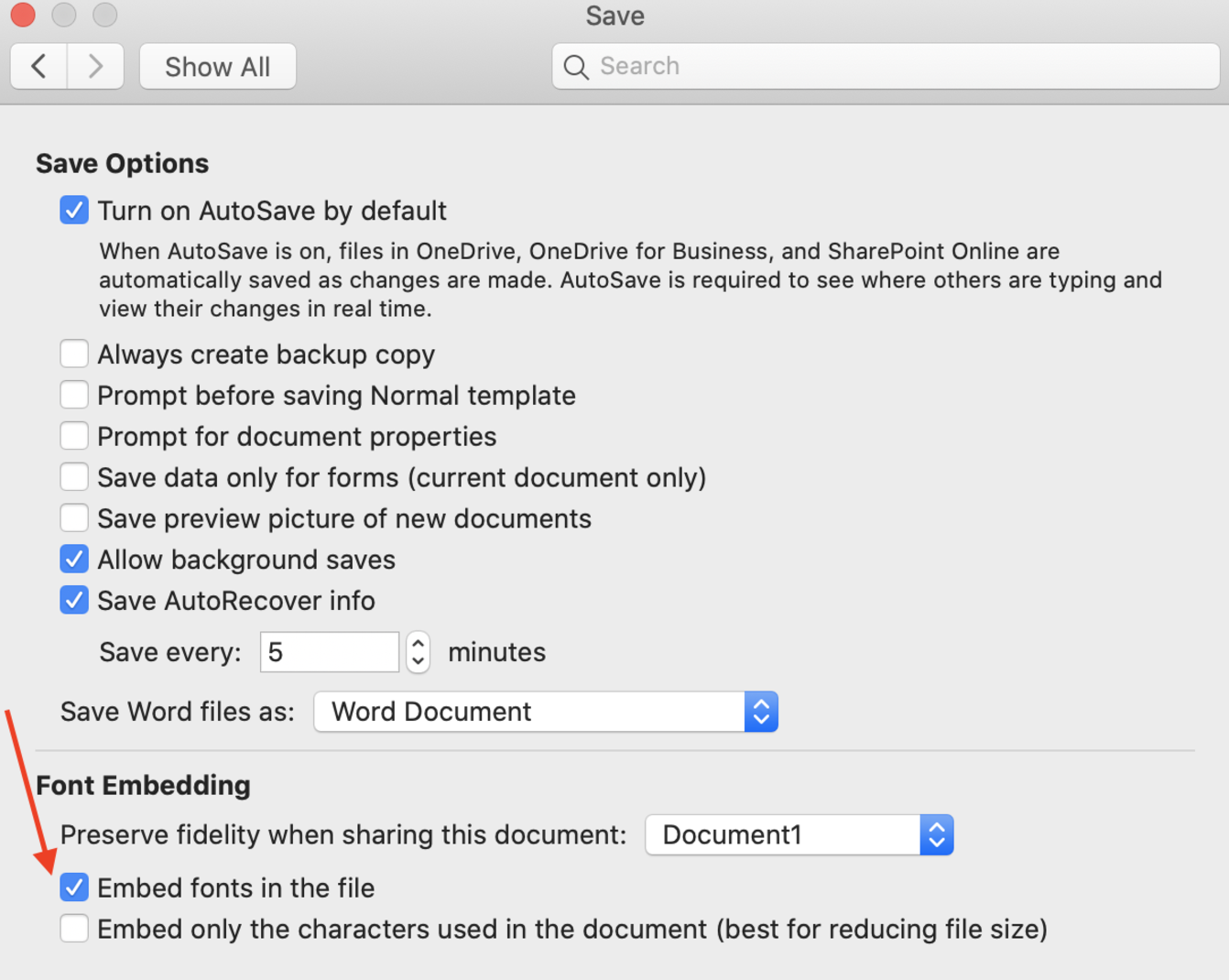This screenshot has width=1229, height=980.
Task: Click the Save every minutes stepper arrows
Action: point(418,652)
